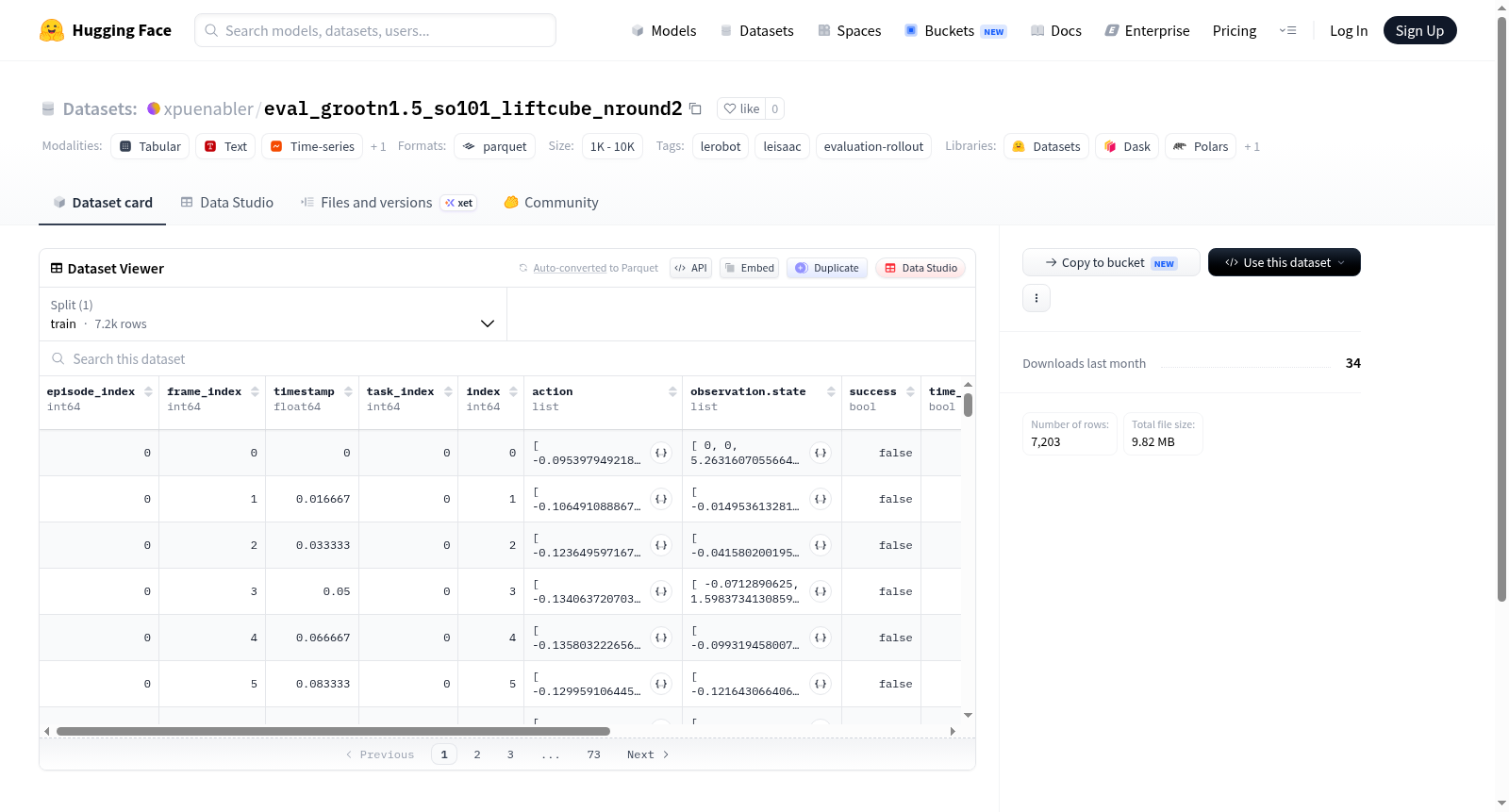Click the Log In link
The image size is (1509, 812).
click(1349, 30)
